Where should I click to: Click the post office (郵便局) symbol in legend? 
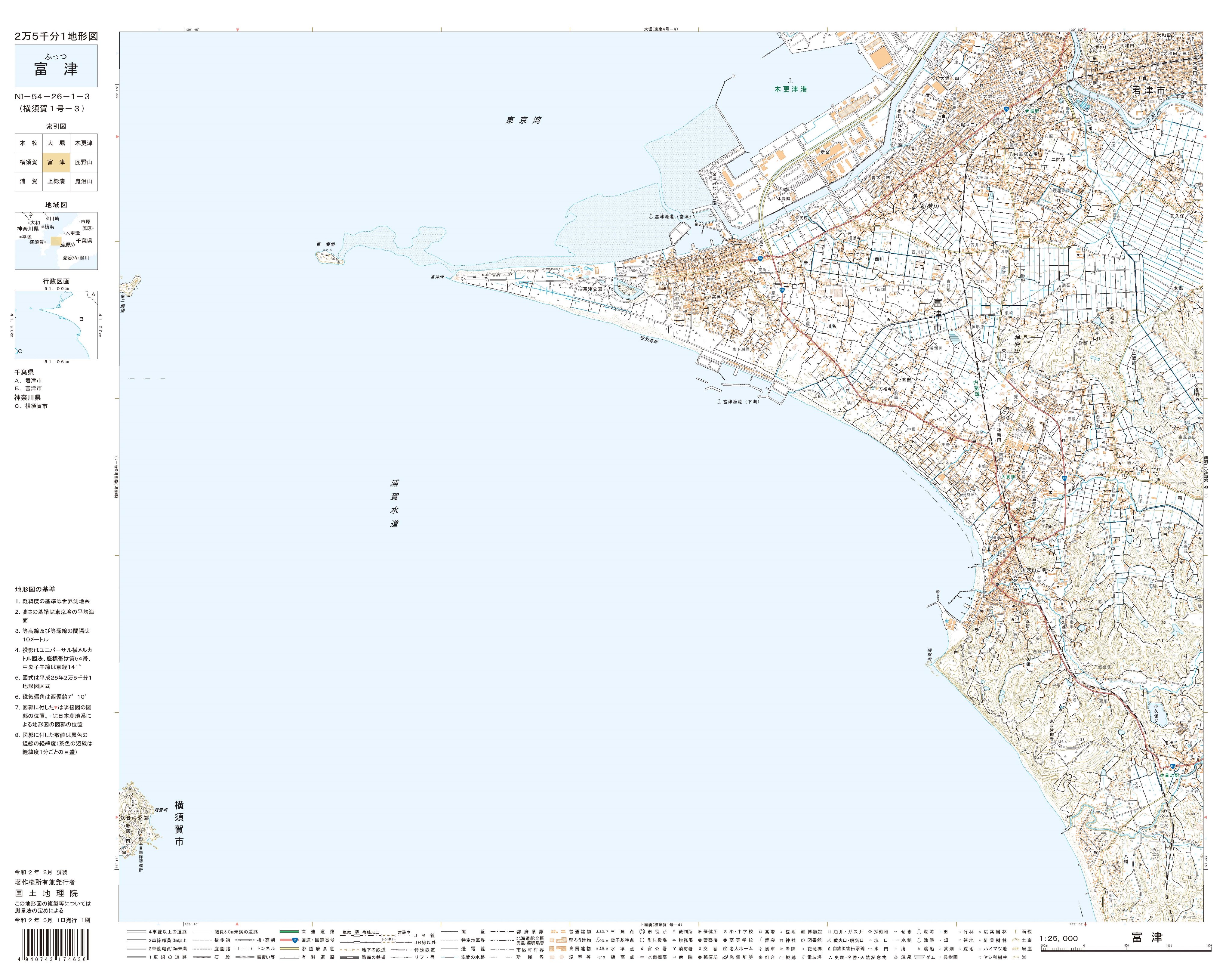click(700, 957)
